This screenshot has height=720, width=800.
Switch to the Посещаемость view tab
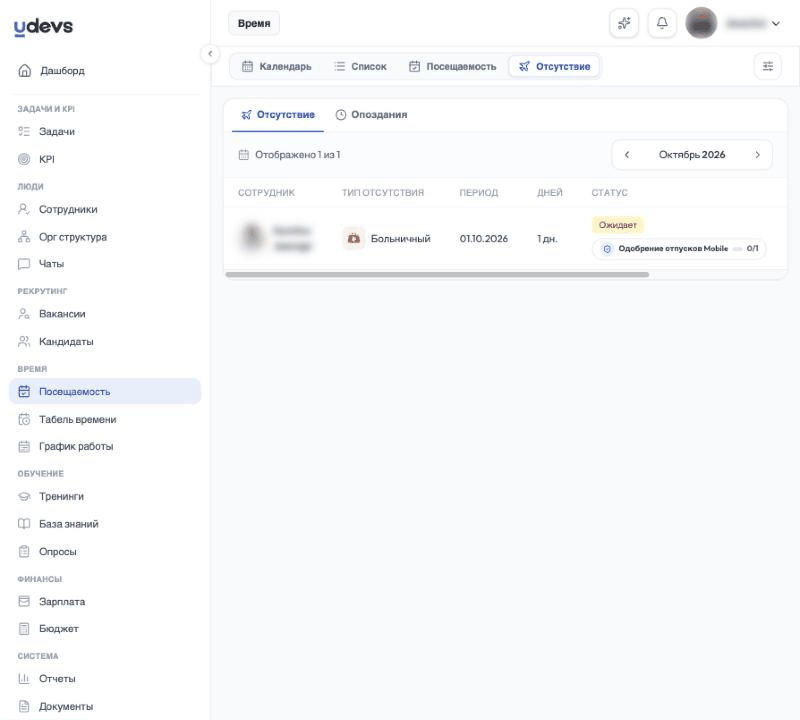click(453, 66)
